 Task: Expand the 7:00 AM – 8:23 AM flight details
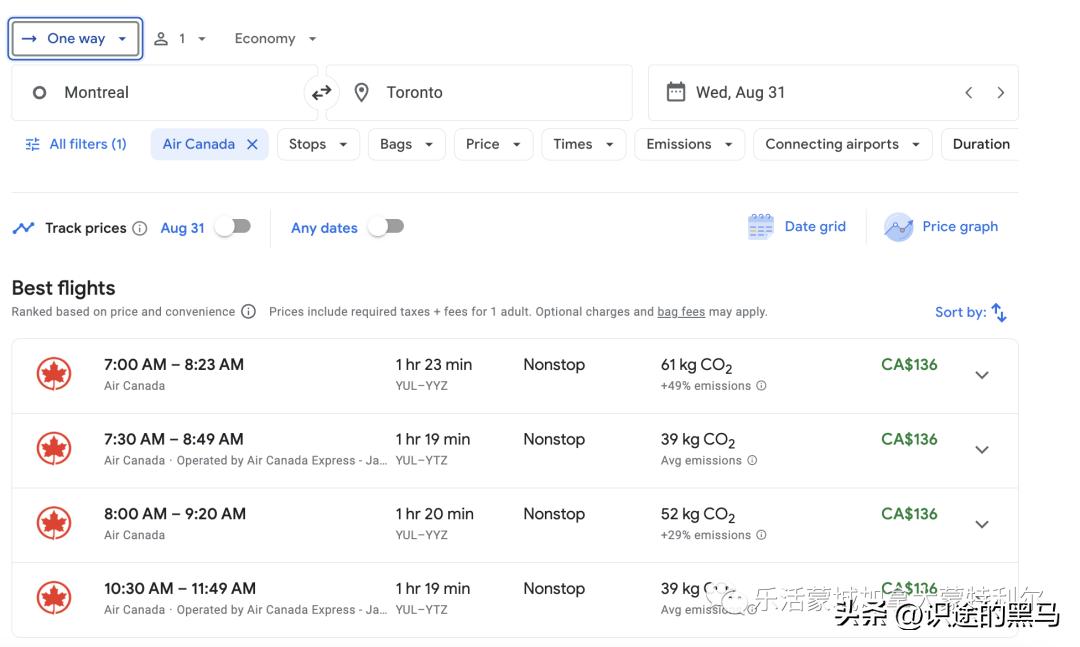pos(982,375)
